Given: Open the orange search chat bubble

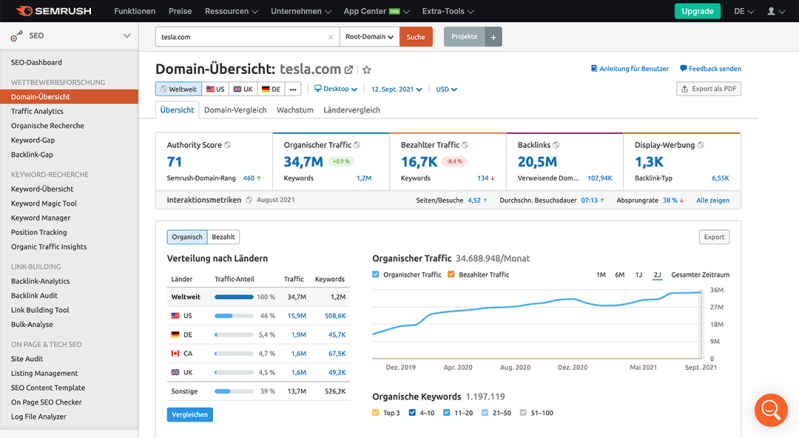Looking at the screenshot, I should click(771, 409).
